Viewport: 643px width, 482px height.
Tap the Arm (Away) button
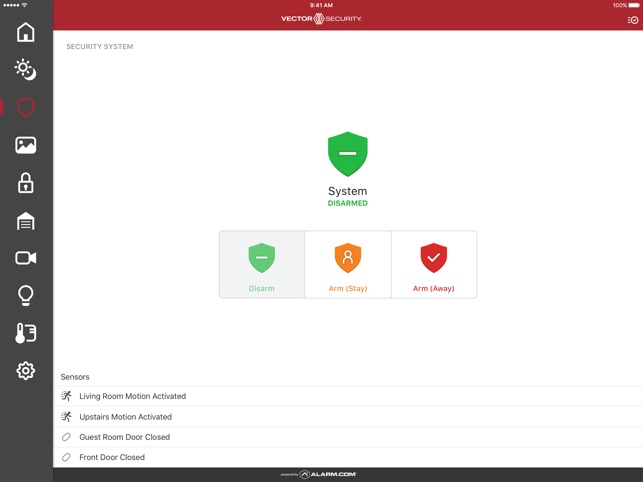(434, 265)
